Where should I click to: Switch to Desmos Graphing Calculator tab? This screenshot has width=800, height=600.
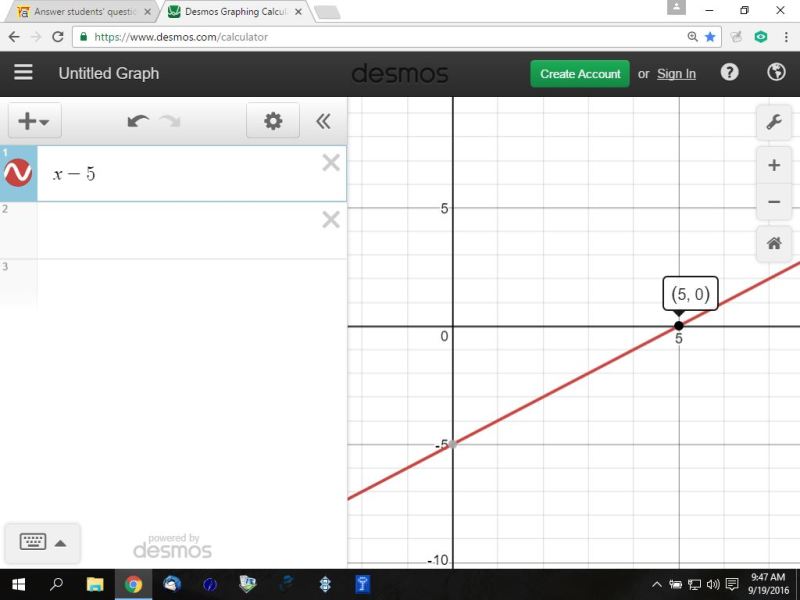(235, 11)
